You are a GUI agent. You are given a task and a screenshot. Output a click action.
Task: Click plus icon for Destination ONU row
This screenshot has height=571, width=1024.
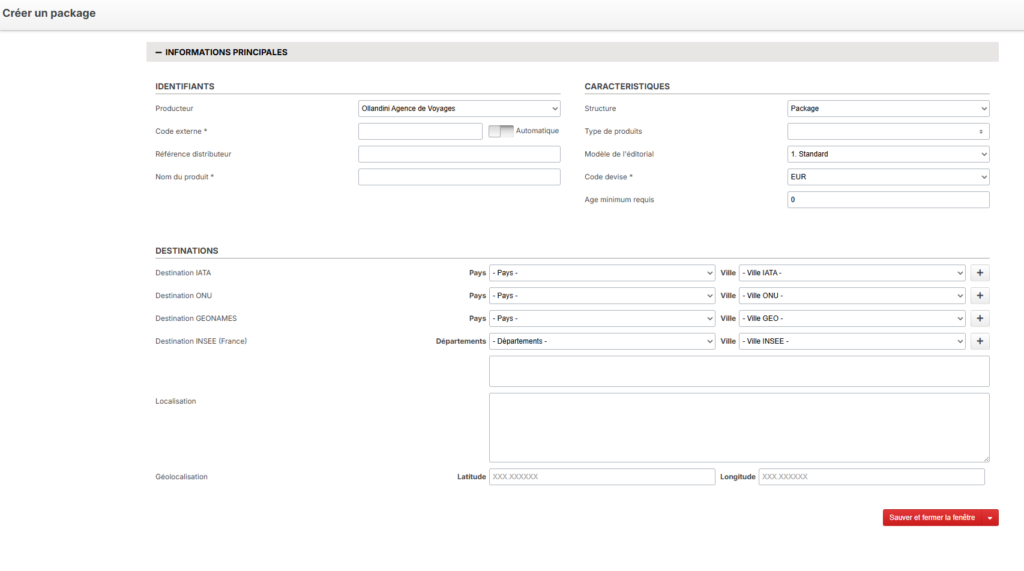[979, 295]
